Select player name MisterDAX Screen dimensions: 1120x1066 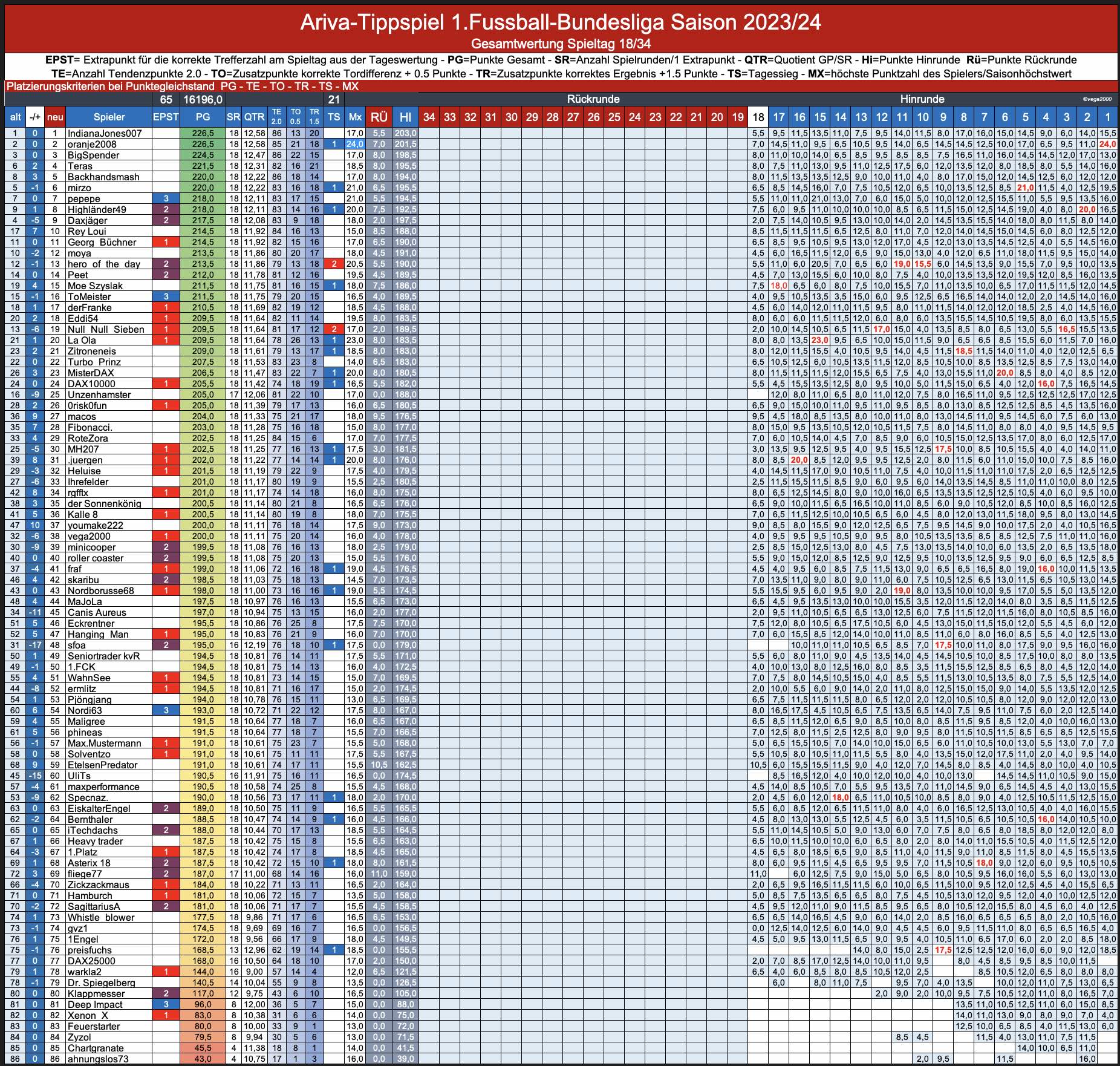(91, 373)
